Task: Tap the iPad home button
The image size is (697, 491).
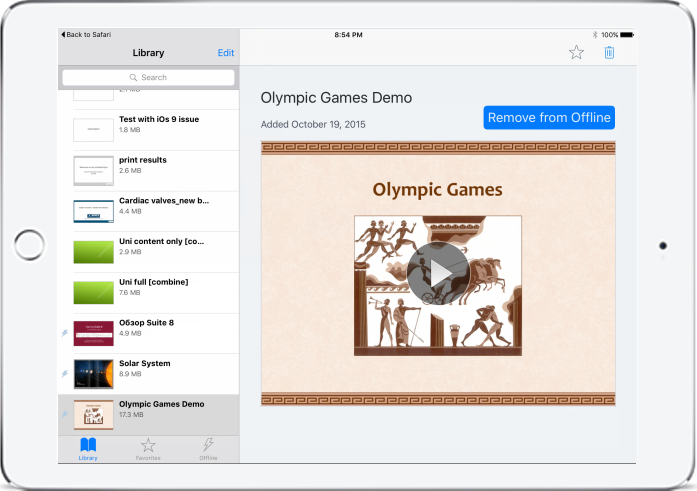Action: pos(29,245)
